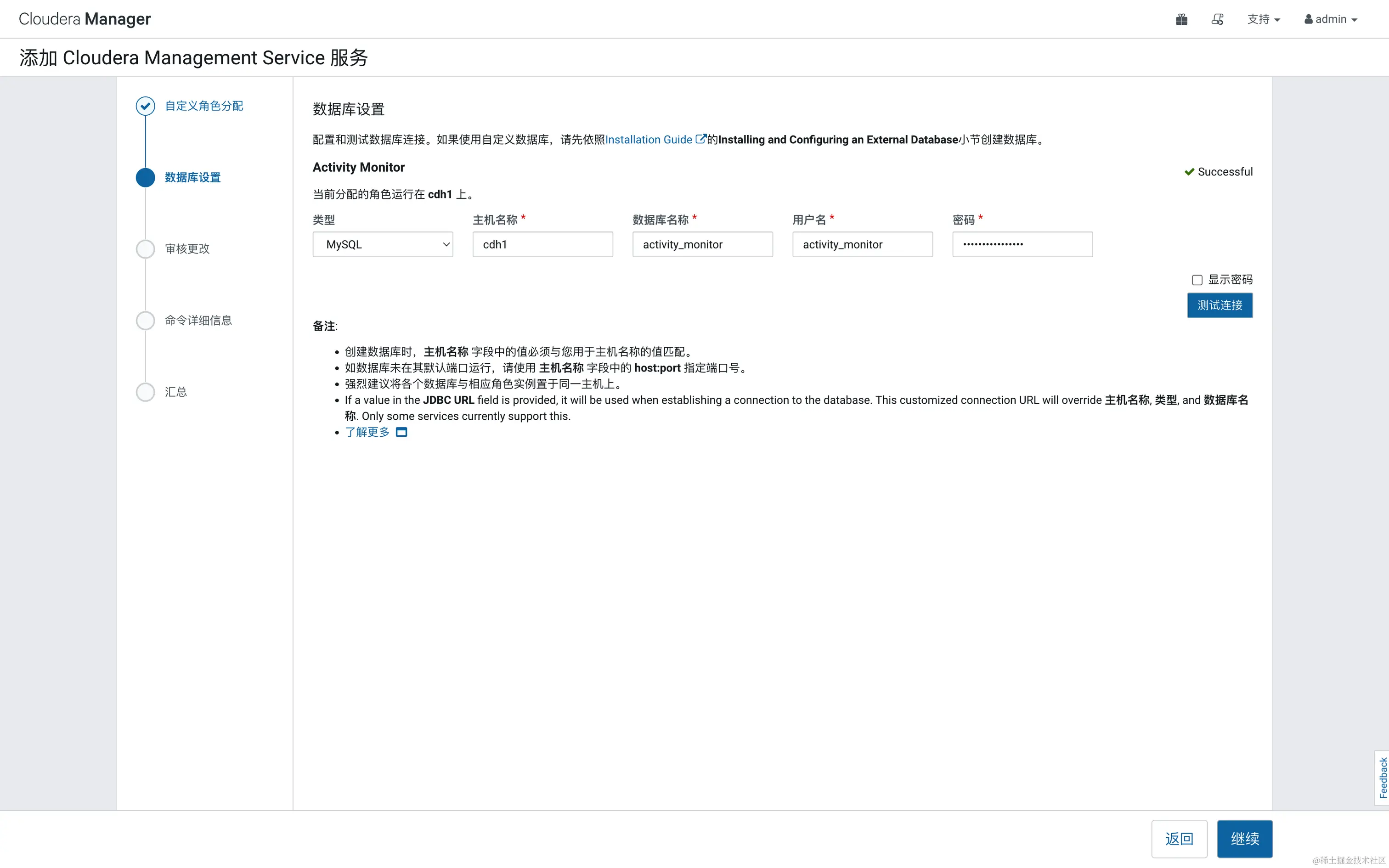Click the 测试连接 button
The height and width of the screenshot is (868, 1389).
(1220, 305)
